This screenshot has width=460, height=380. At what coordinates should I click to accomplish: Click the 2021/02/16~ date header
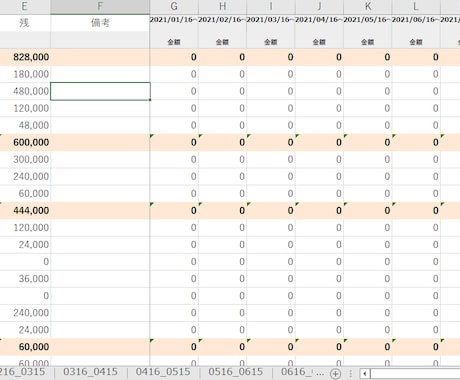222,20
